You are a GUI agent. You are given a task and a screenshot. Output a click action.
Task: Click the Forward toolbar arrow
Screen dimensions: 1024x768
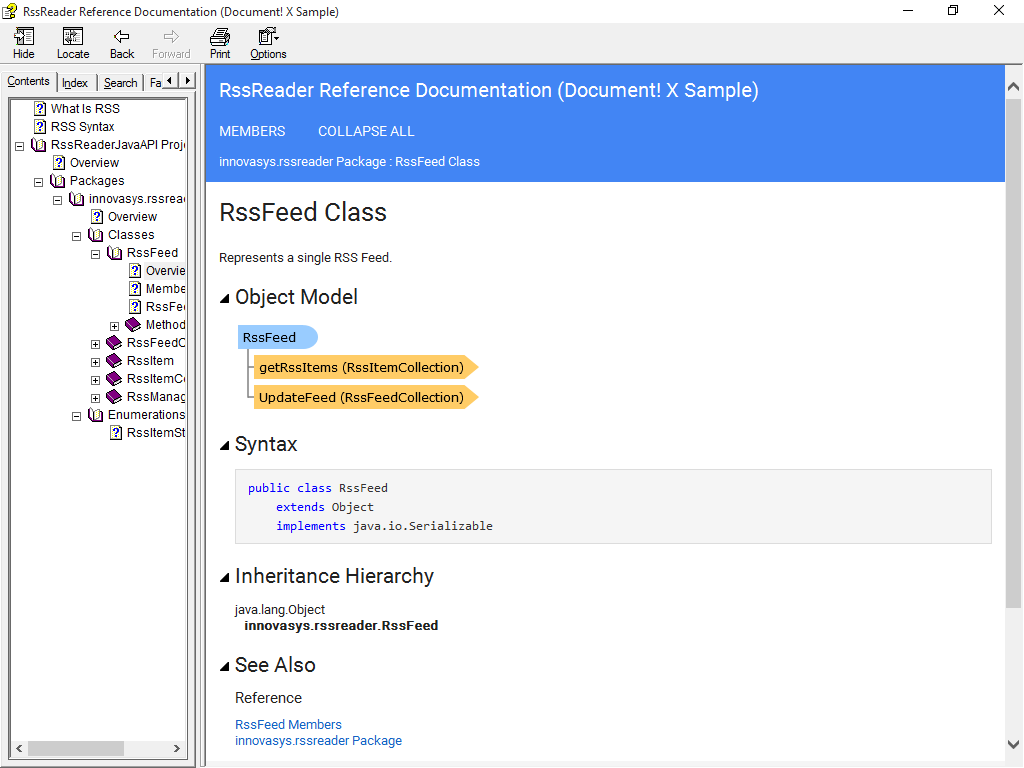pos(171,44)
